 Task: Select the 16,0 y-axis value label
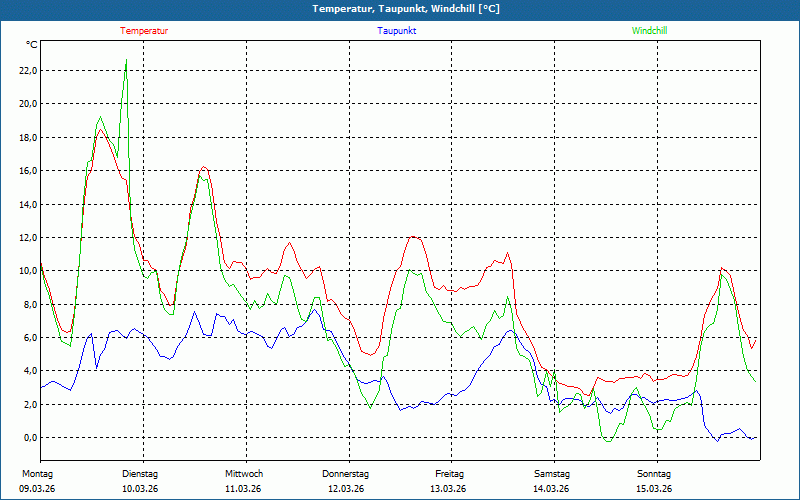click(x=27, y=171)
